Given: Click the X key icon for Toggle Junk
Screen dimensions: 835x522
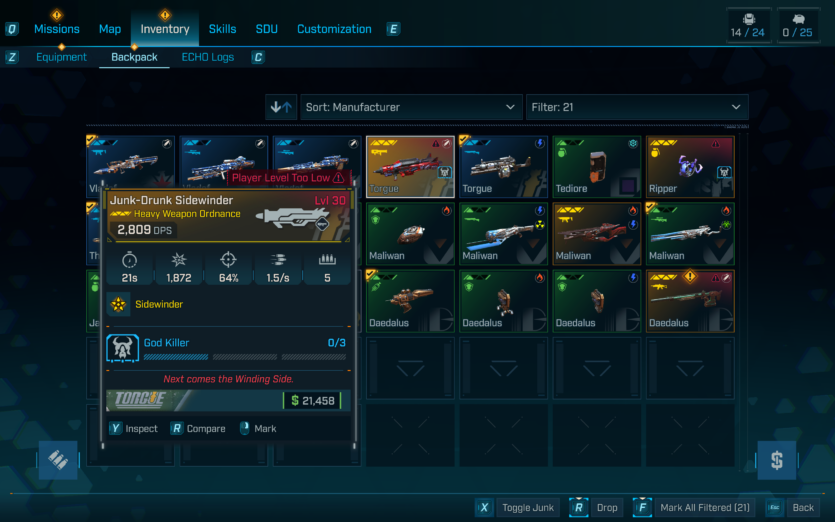Looking at the screenshot, I should pyautogui.click(x=484, y=508).
